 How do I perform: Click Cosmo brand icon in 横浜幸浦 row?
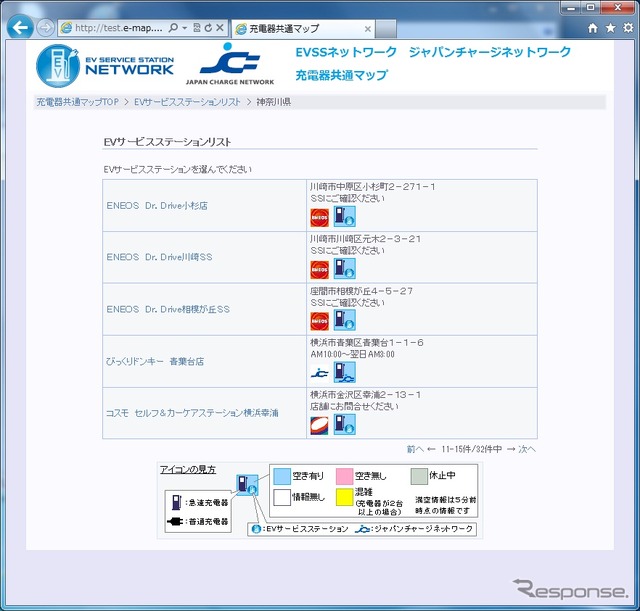coord(319,426)
